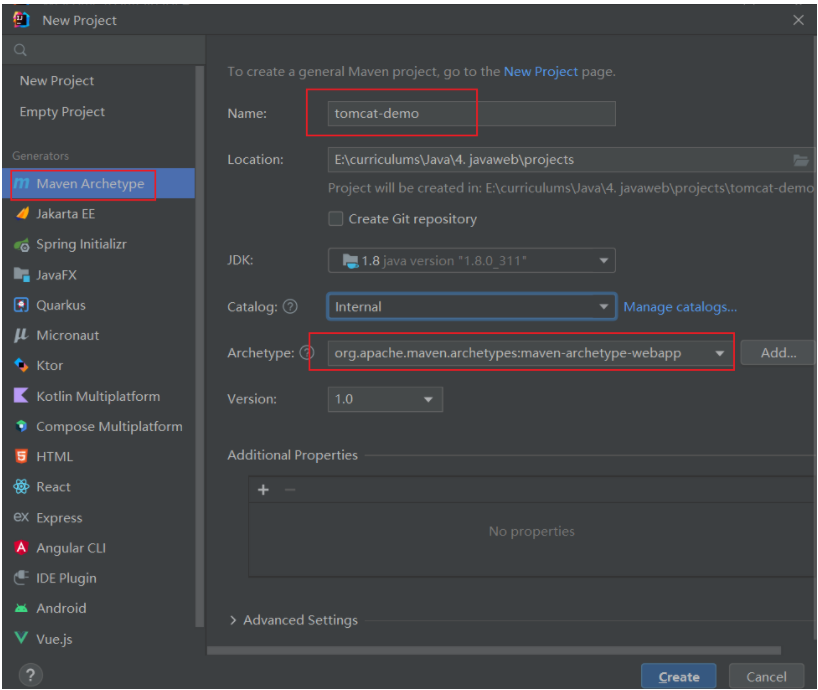
Task: Click the IDE Plugin plug icon
Action: (x=21, y=578)
